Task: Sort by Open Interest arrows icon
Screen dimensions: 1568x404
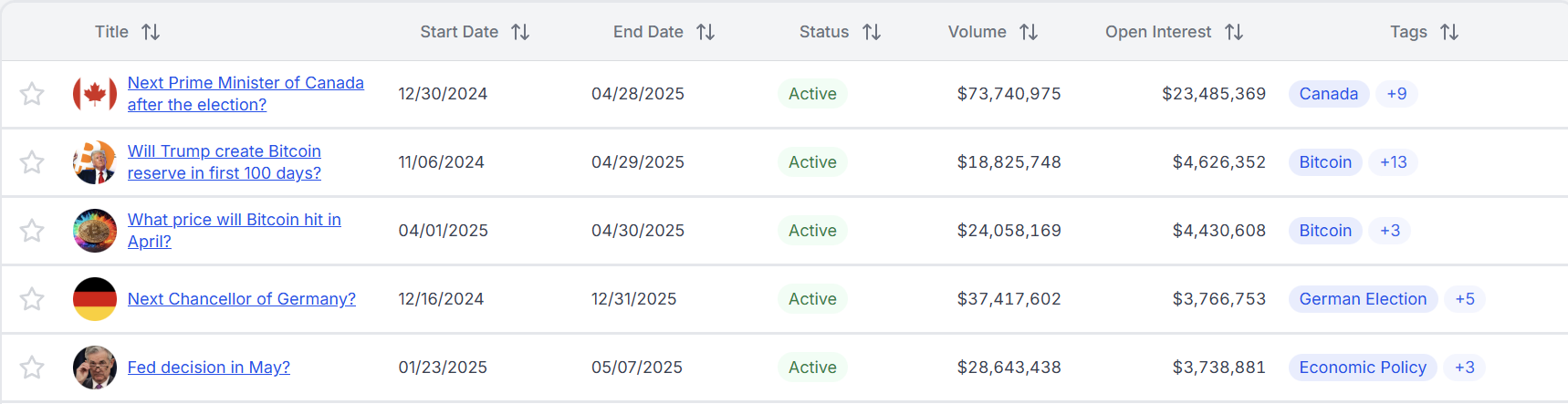Action: (1234, 32)
